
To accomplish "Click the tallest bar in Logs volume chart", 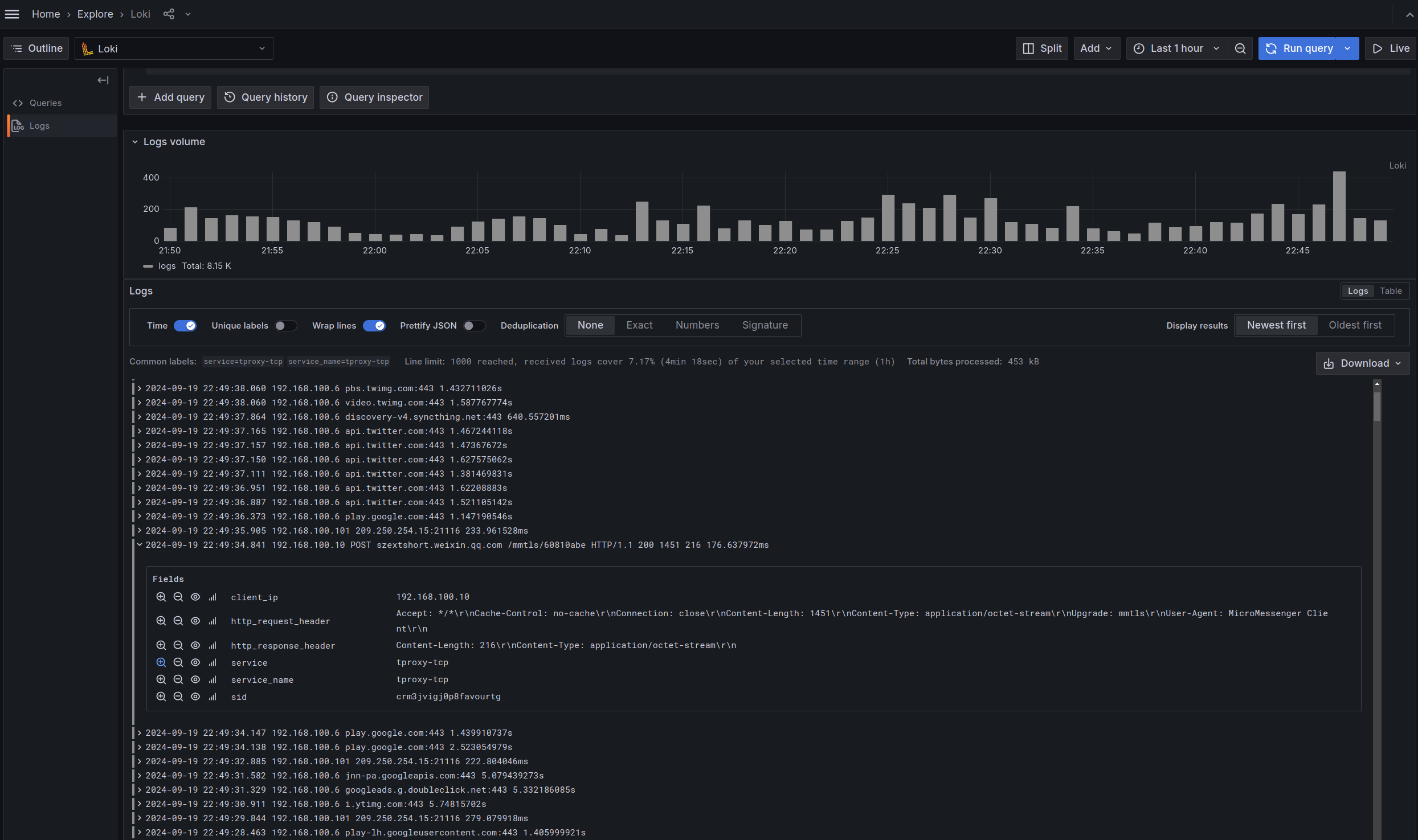I will [1339, 206].
